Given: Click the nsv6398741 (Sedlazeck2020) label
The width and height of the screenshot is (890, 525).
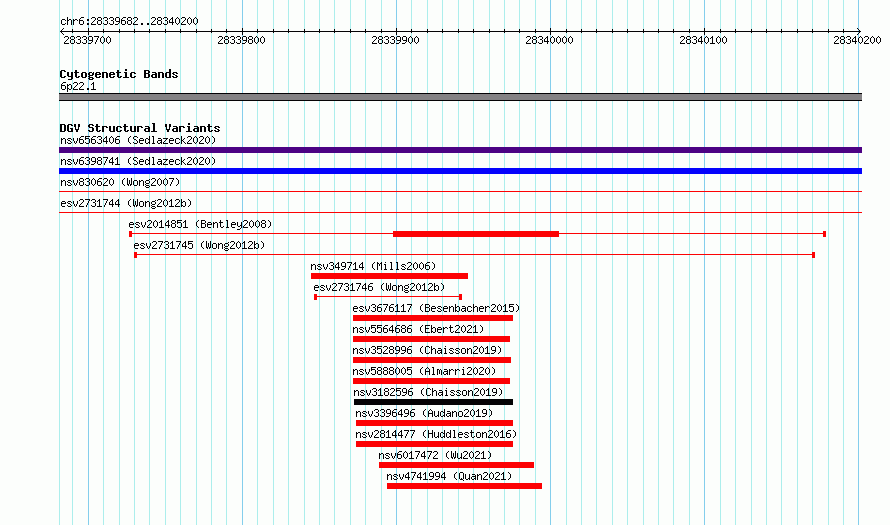Looking at the screenshot, I should point(138,161).
